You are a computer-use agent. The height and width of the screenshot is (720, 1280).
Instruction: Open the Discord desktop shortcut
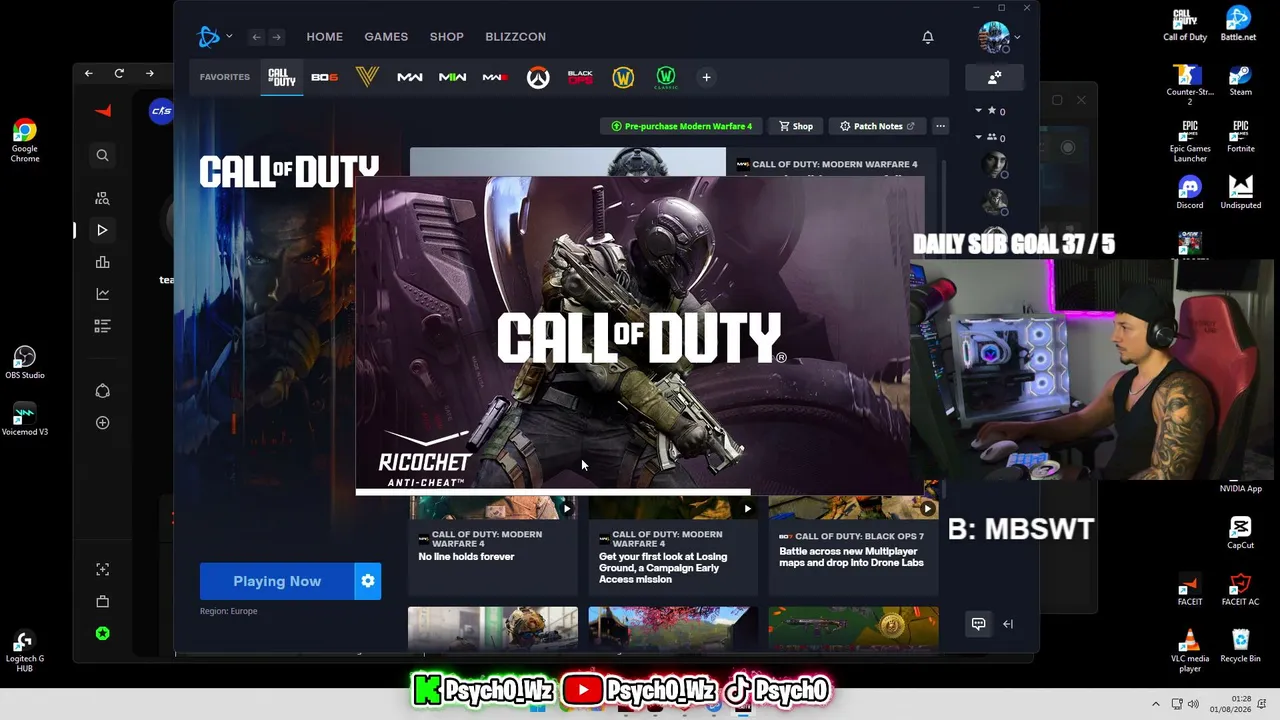(x=1190, y=192)
